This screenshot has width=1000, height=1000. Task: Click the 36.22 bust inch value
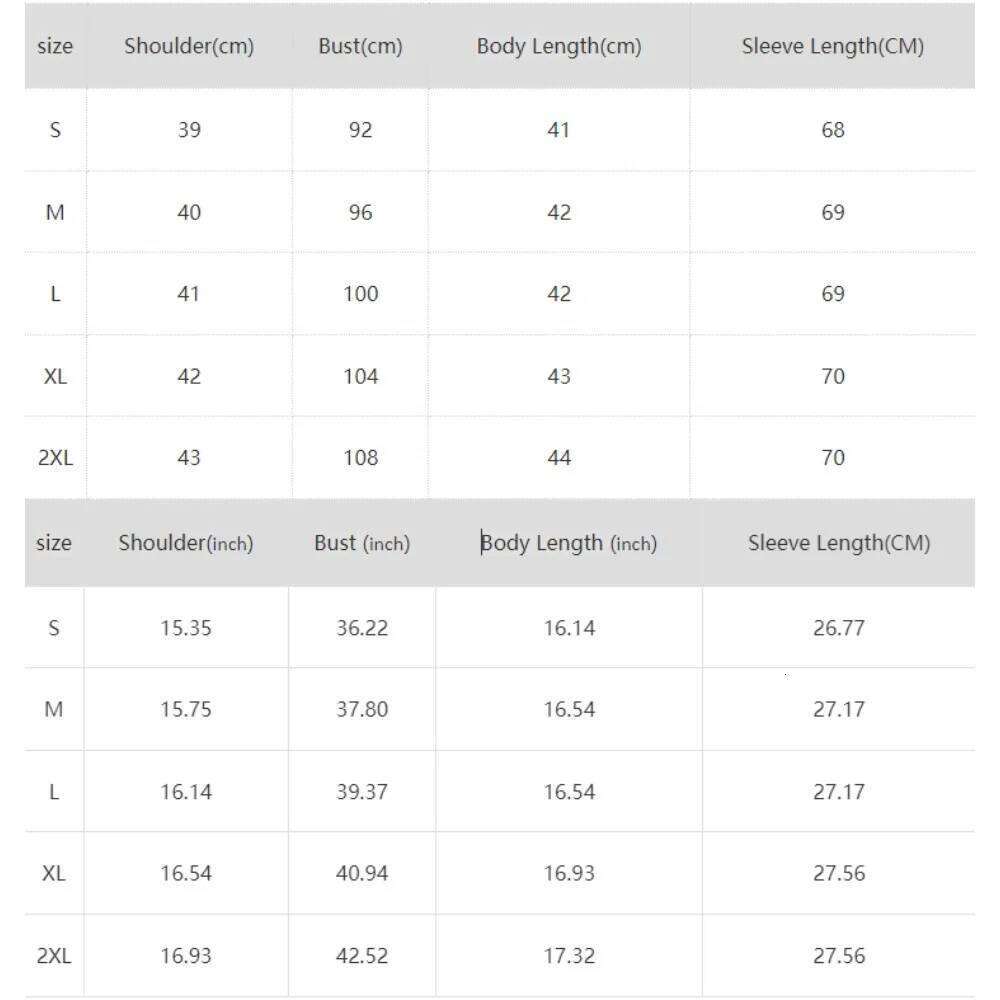[x=362, y=628]
